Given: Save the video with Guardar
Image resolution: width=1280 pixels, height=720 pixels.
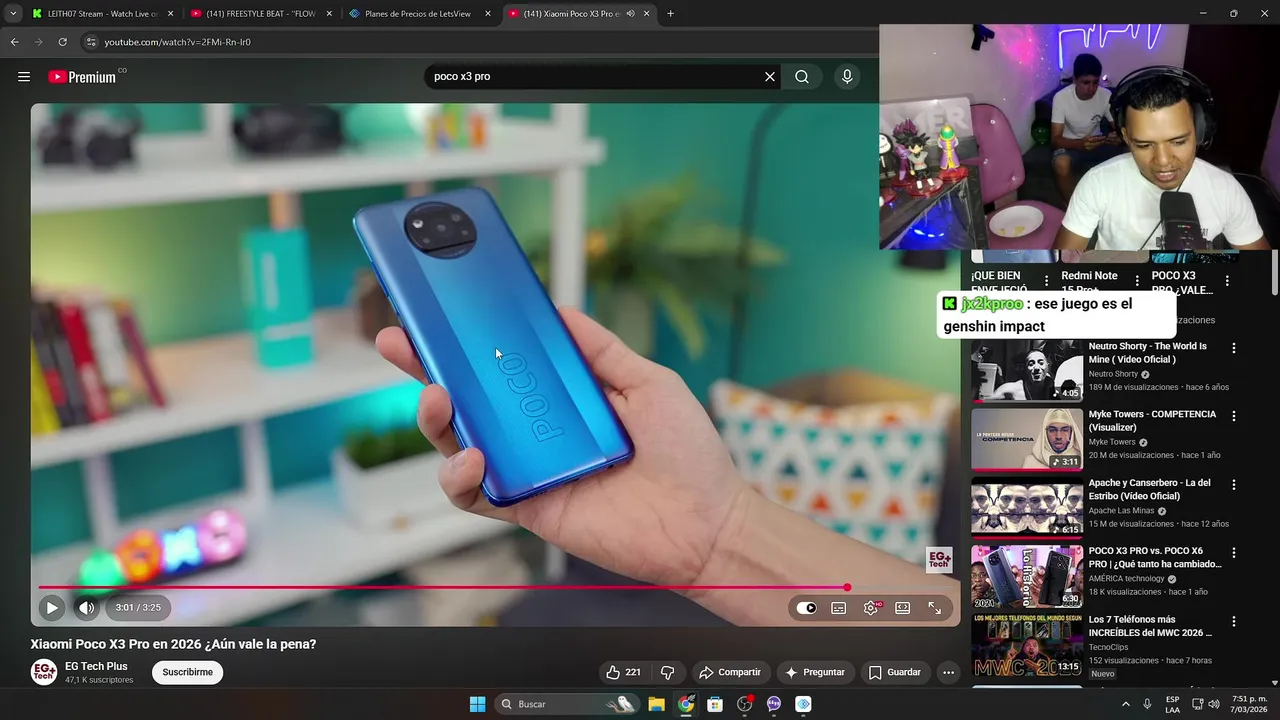Looking at the screenshot, I should pyautogui.click(x=895, y=672).
